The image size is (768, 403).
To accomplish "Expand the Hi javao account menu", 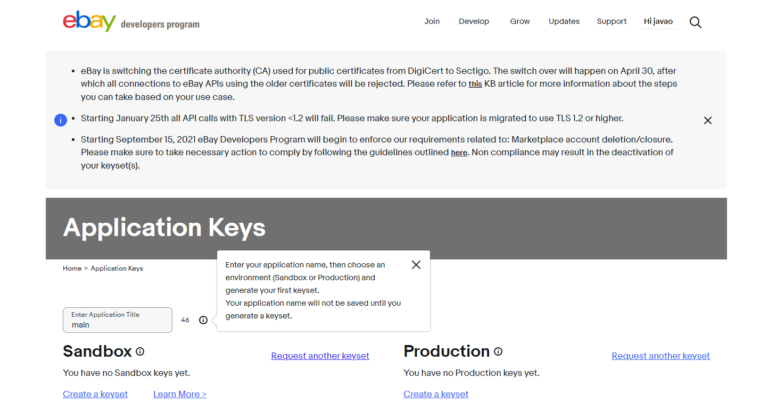I will pos(660,21).
